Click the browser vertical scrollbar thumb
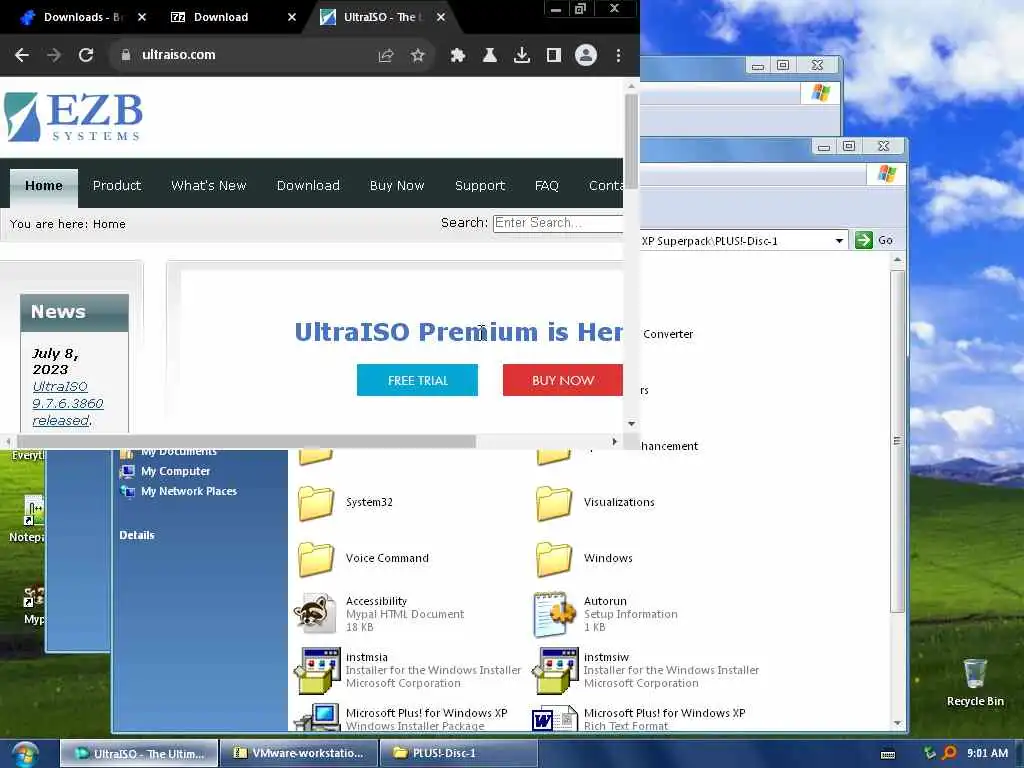1024x768 pixels. point(632,141)
